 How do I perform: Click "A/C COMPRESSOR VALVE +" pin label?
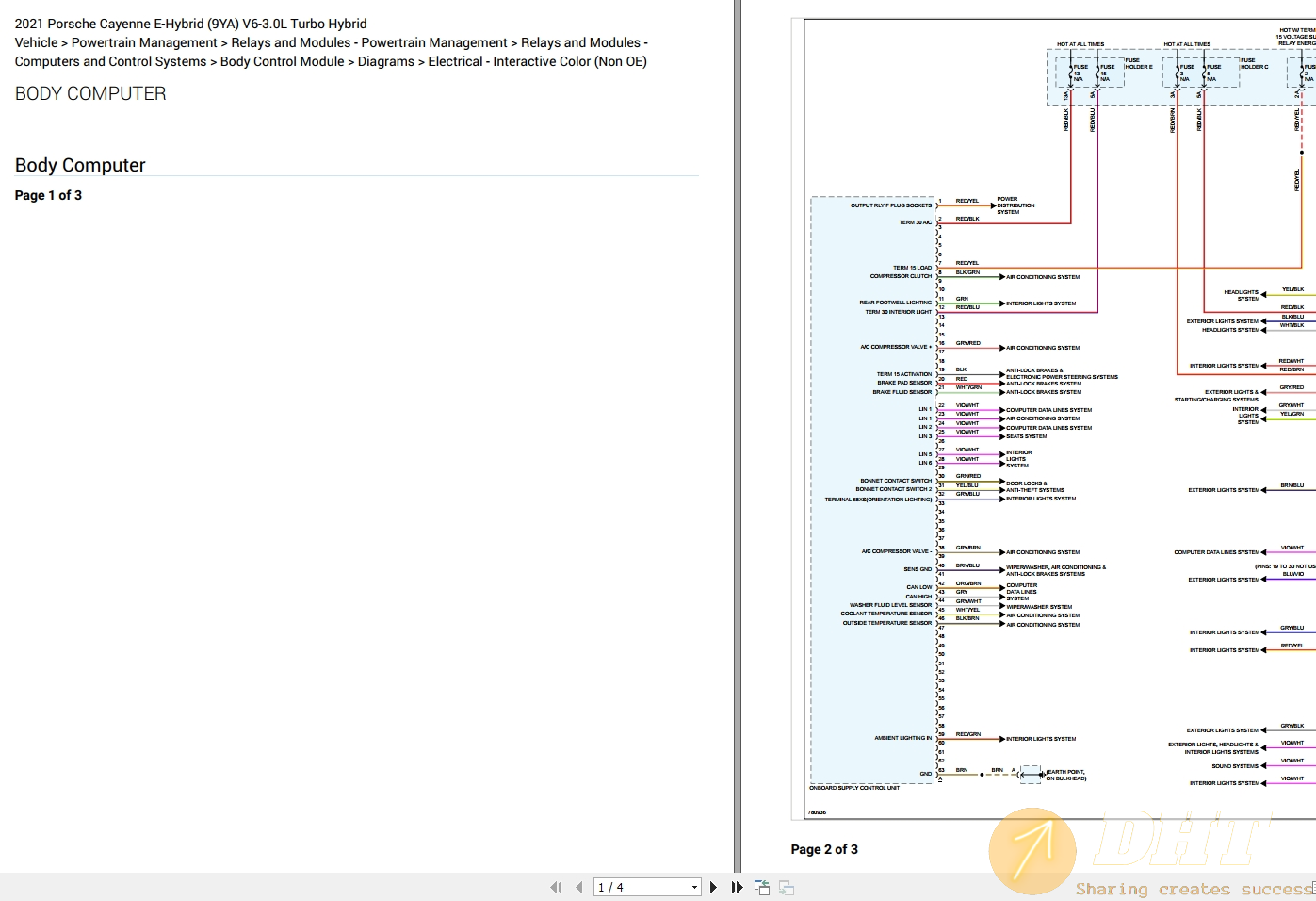pos(896,347)
